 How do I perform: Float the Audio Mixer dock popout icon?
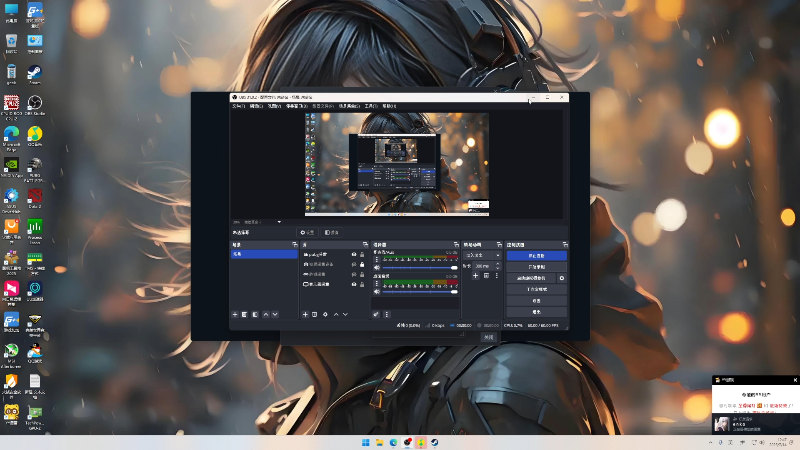456,245
